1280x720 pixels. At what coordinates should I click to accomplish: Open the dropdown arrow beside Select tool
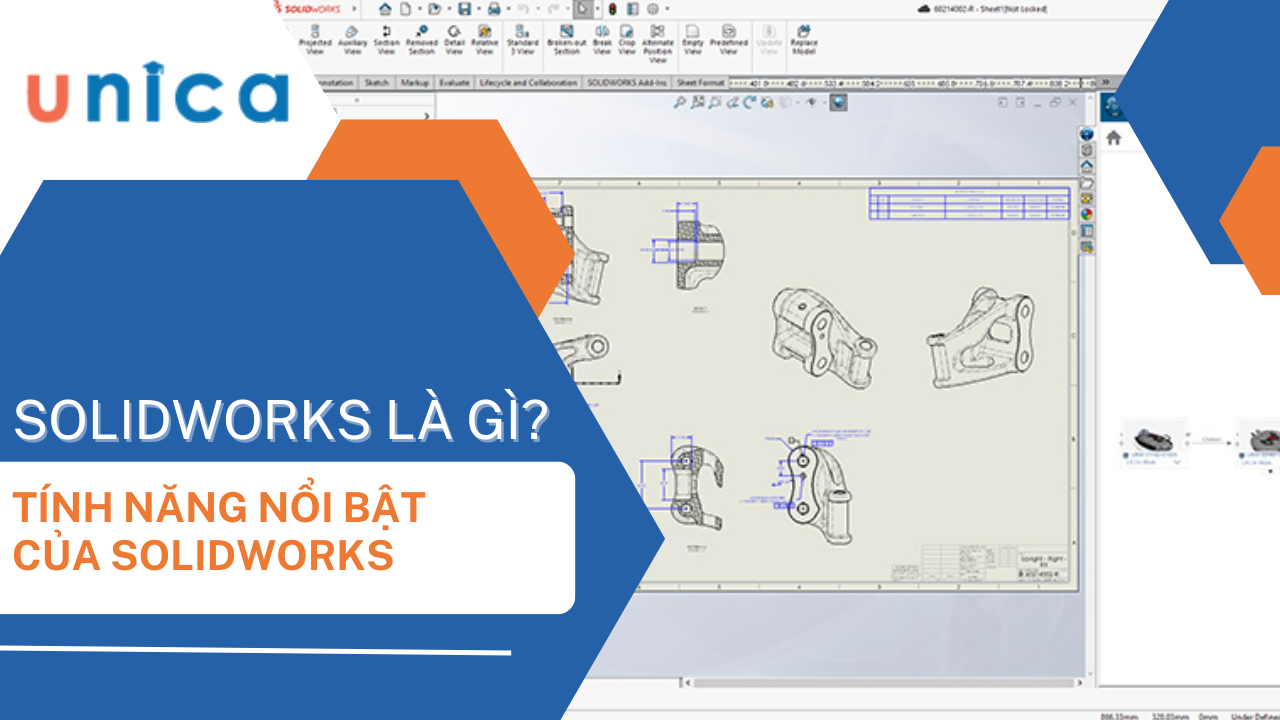point(597,9)
